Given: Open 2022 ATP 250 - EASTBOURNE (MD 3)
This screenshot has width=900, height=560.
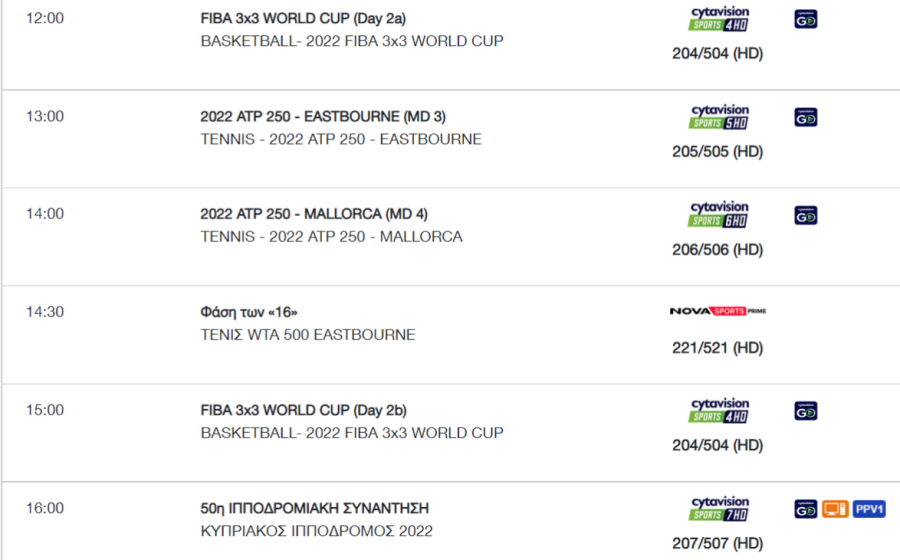Looking at the screenshot, I should point(323,116).
